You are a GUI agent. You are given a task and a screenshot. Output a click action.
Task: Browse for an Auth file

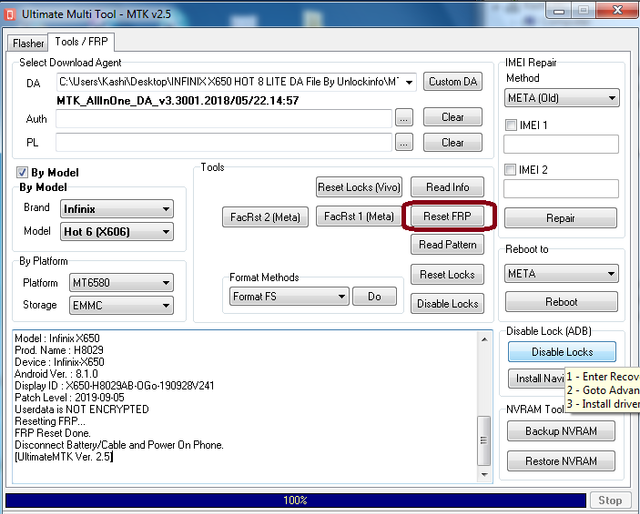[x=404, y=119]
